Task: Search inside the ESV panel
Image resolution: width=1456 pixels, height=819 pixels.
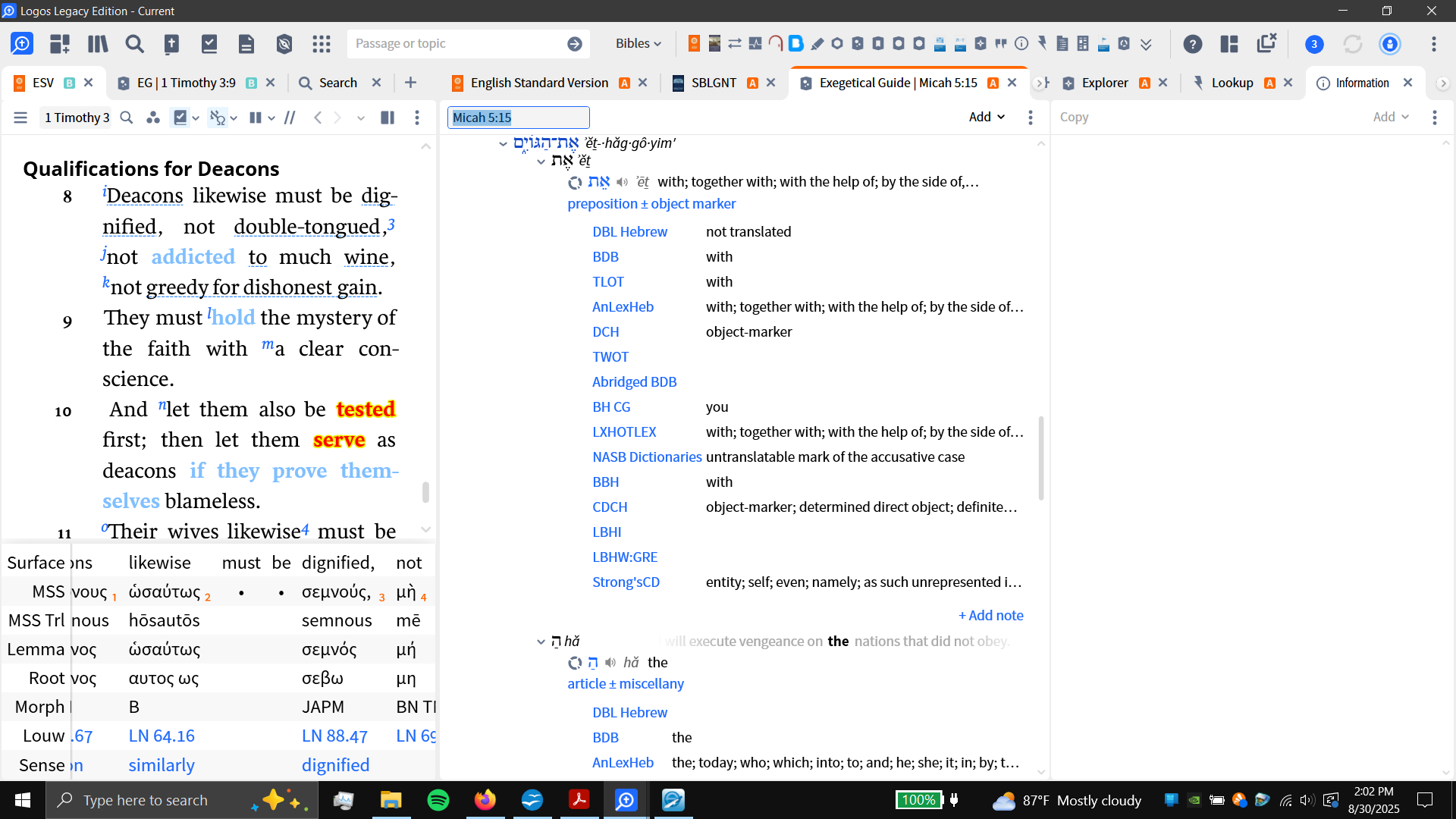Action: click(x=127, y=118)
